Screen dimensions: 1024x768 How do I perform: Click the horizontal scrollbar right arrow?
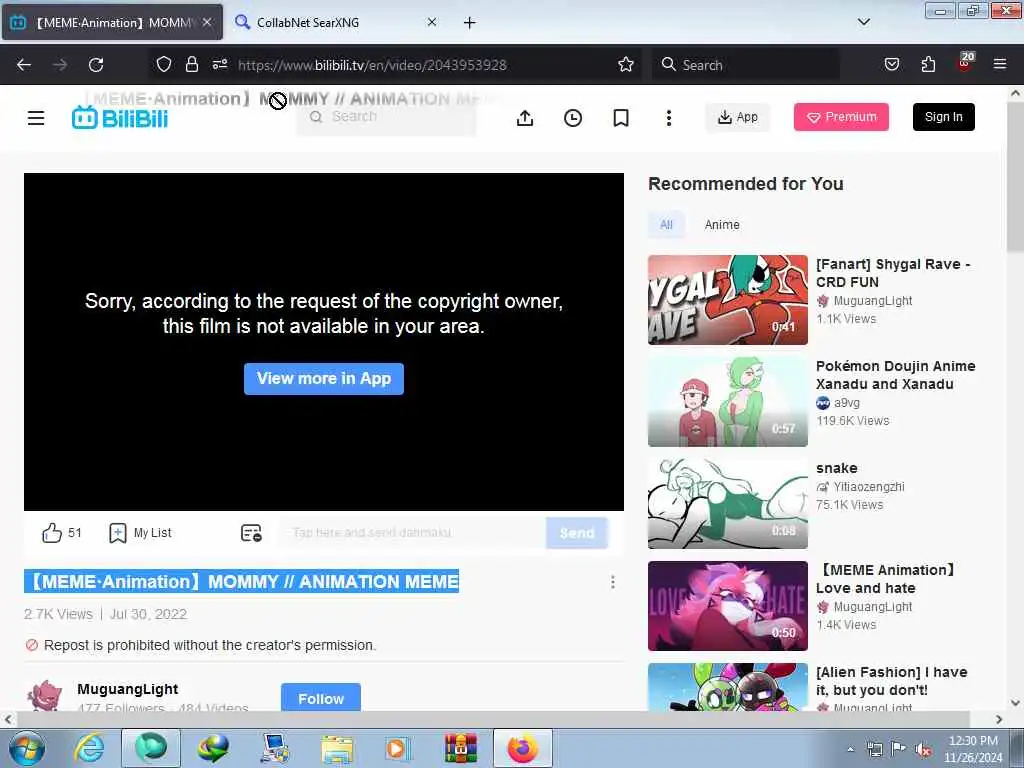tap(999, 720)
